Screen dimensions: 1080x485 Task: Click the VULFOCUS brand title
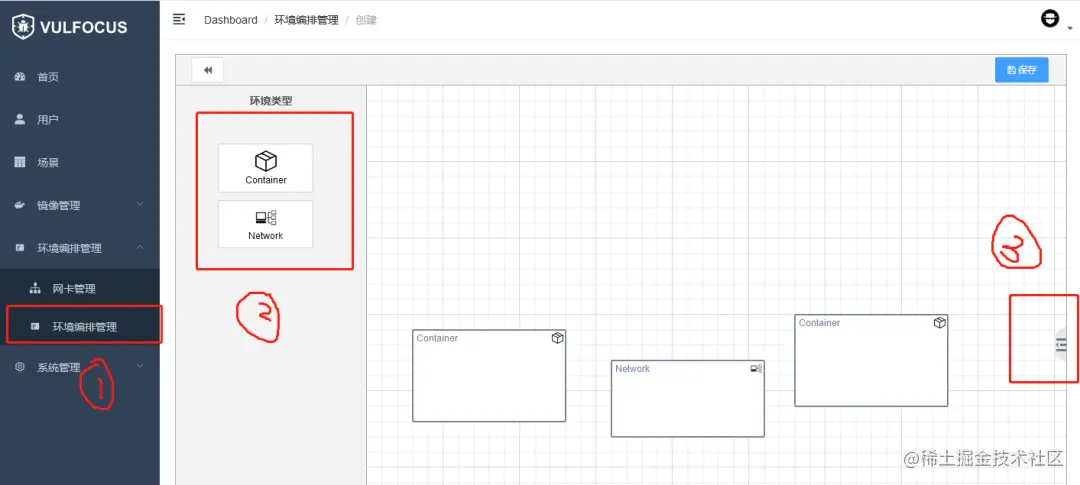(83, 28)
